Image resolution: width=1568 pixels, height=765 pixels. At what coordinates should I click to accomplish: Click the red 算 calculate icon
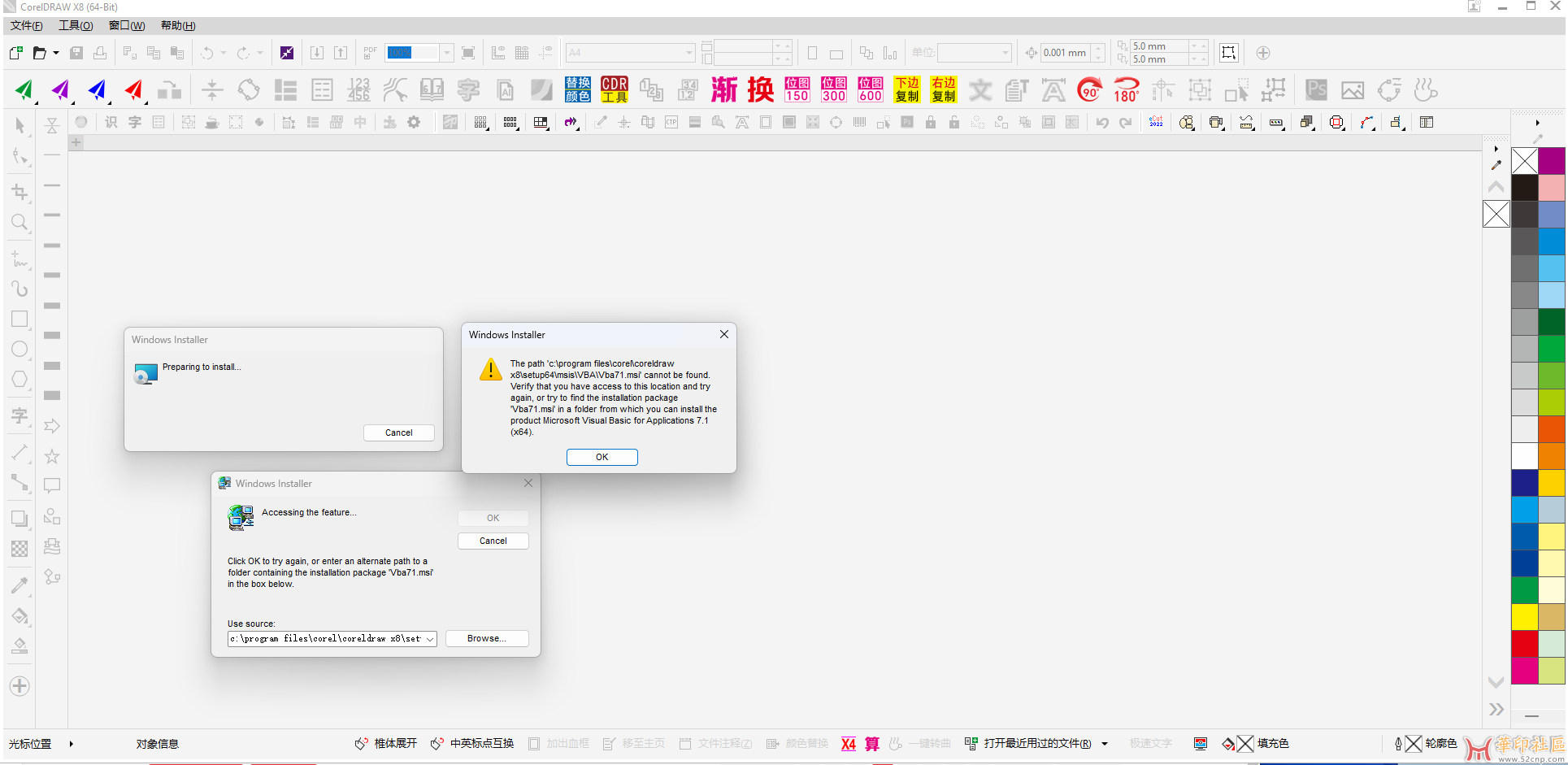(x=872, y=744)
